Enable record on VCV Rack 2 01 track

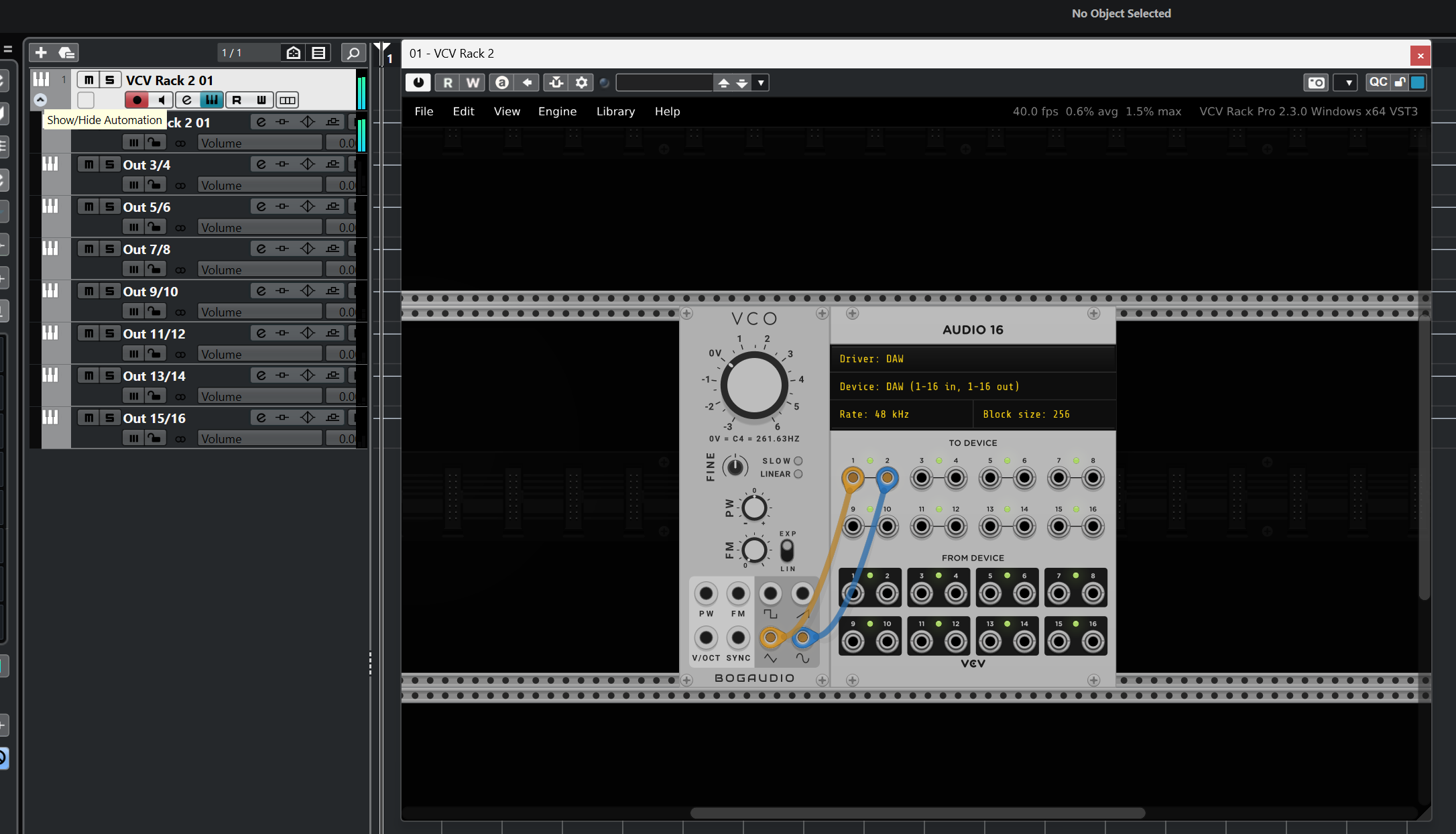pyautogui.click(x=136, y=100)
